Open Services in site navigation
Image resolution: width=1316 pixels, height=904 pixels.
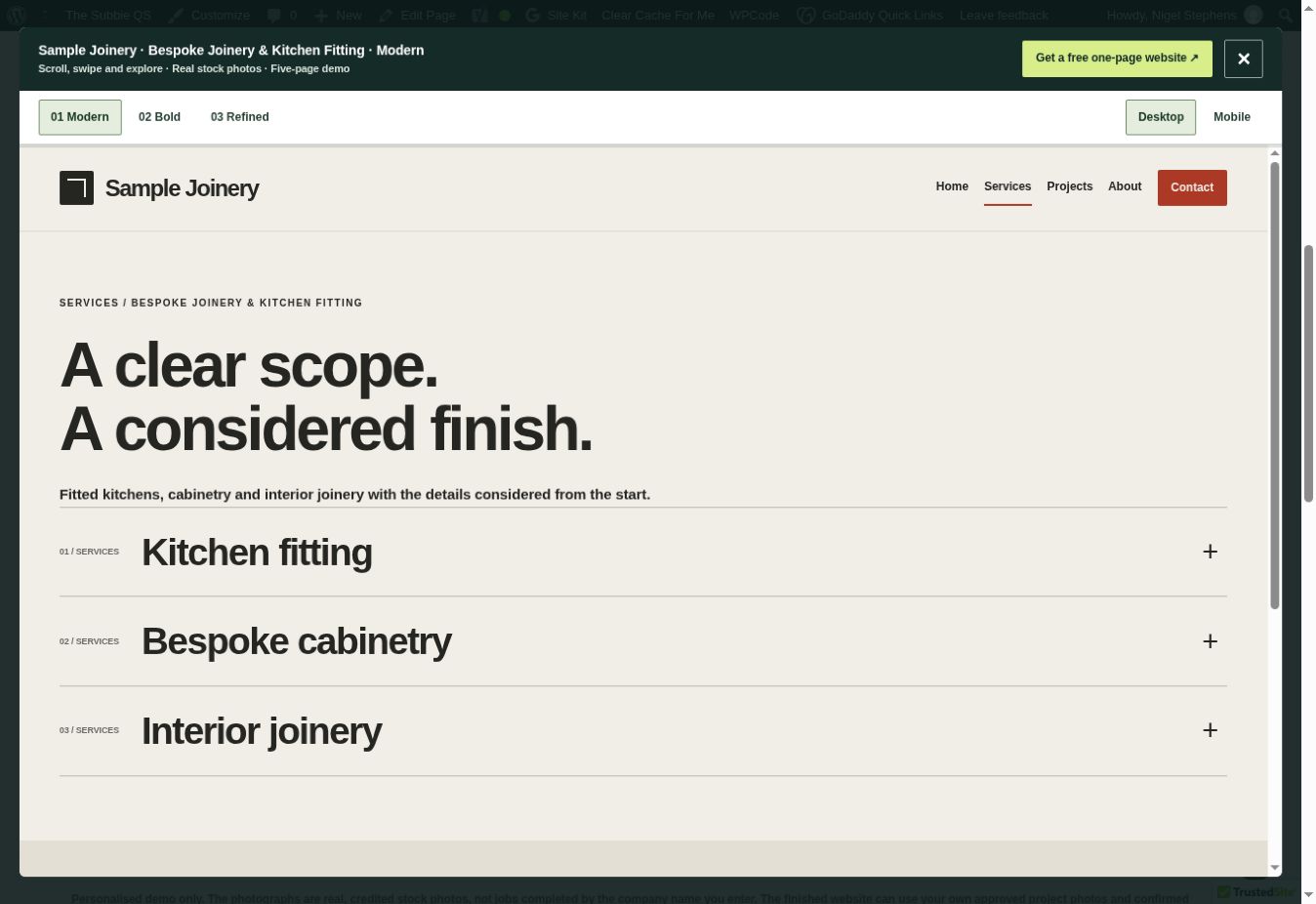tap(1008, 186)
